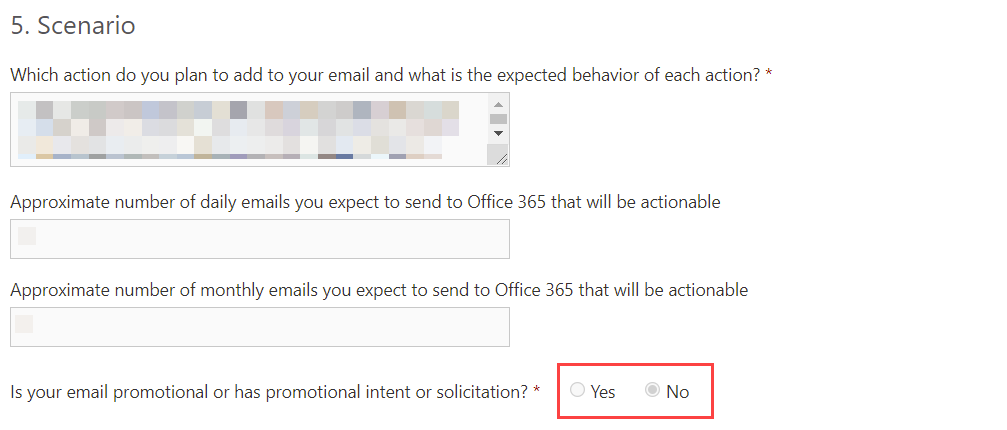Screen dimensions: 1007x430
Task: Click the scrollbar thumb in the action textarea
Action: pos(498,118)
